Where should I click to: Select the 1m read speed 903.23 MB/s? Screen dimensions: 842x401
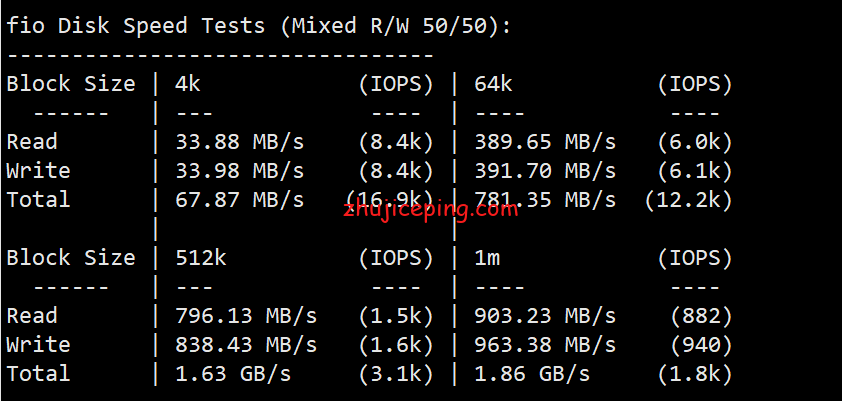point(545,316)
